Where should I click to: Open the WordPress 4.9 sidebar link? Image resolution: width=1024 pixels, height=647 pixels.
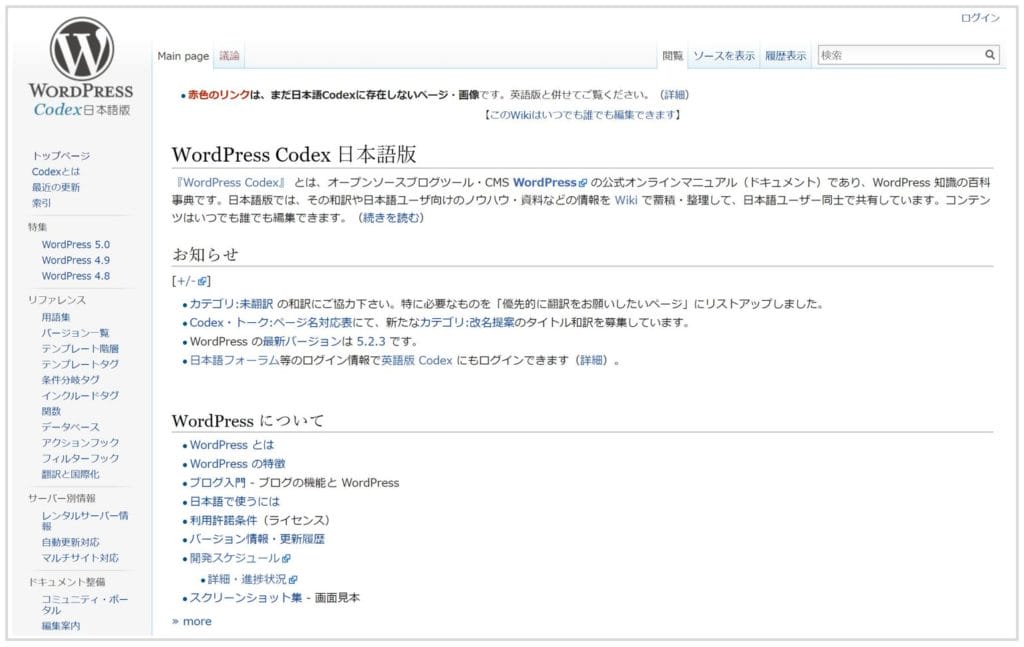tap(76, 260)
